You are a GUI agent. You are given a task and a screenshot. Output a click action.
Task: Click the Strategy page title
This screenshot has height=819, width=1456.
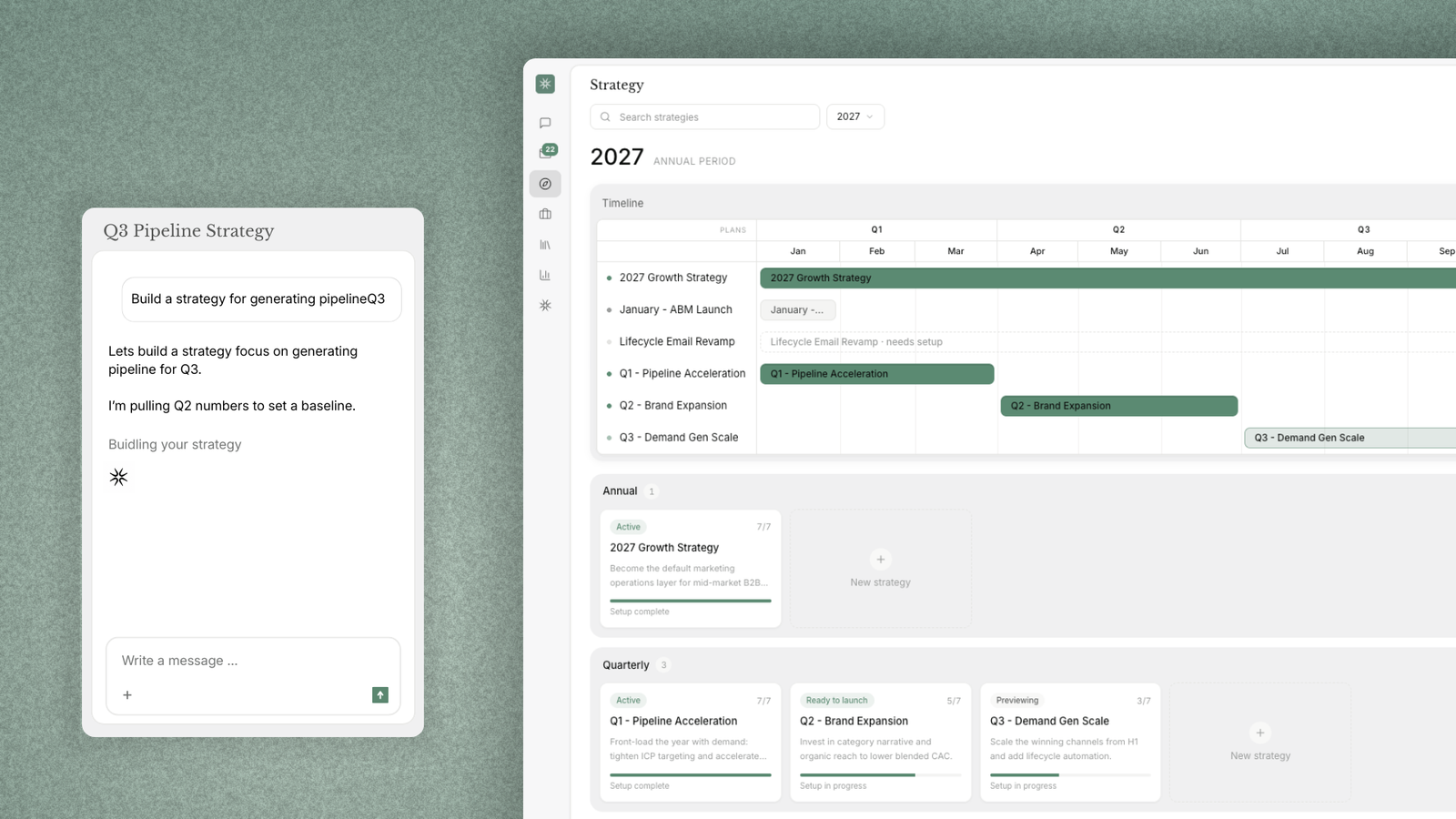coord(617,85)
